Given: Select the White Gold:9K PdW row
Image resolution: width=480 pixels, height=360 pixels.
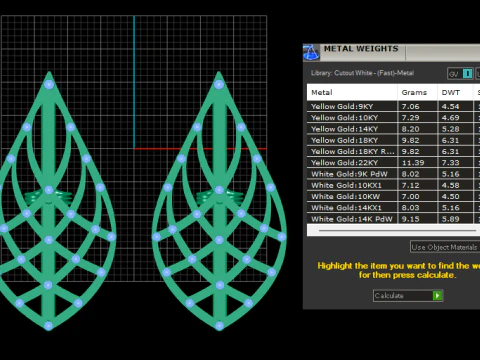Looking at the screenshot, I should tap(393, 174).
